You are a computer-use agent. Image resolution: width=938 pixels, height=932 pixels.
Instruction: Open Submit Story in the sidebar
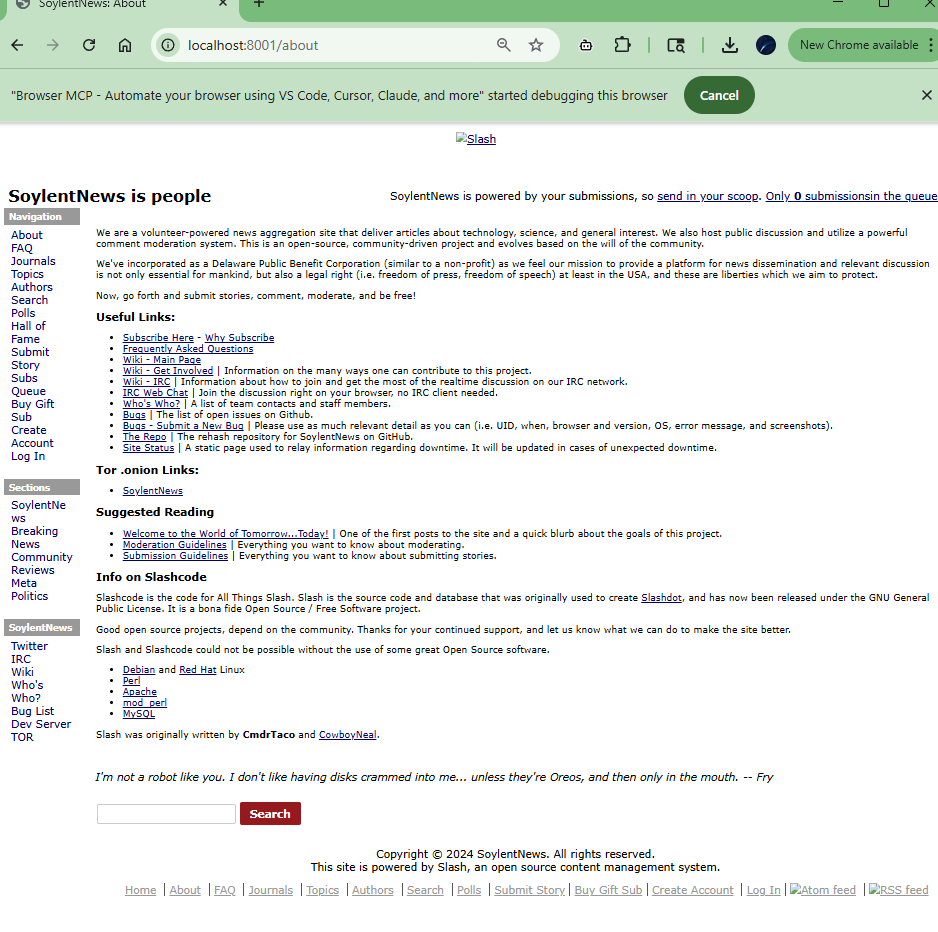(30, 359)
